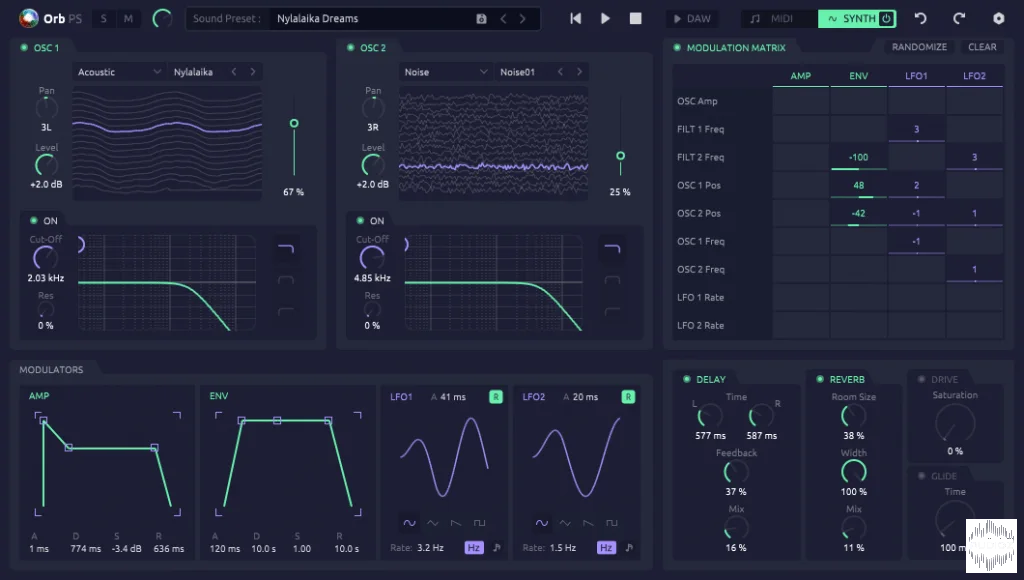Select the LFO1 column in the matrix

(x=916, y=76)
